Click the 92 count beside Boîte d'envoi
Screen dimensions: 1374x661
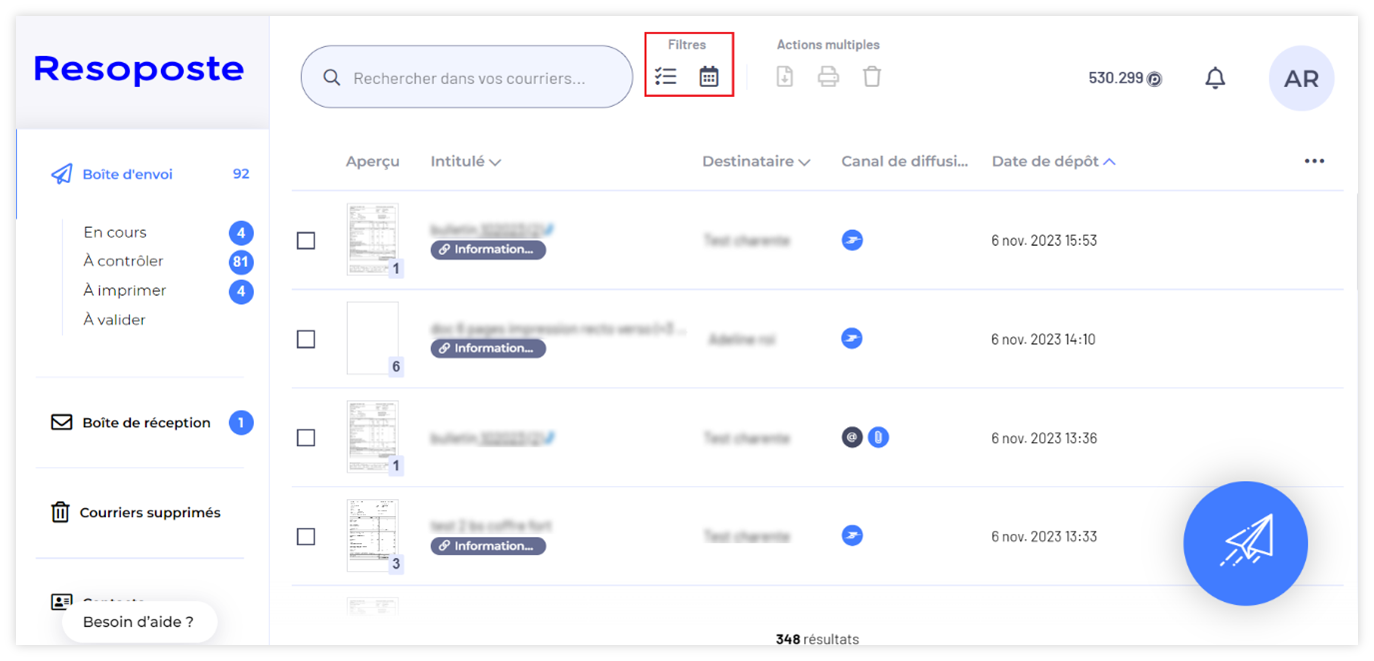point(241,174)
